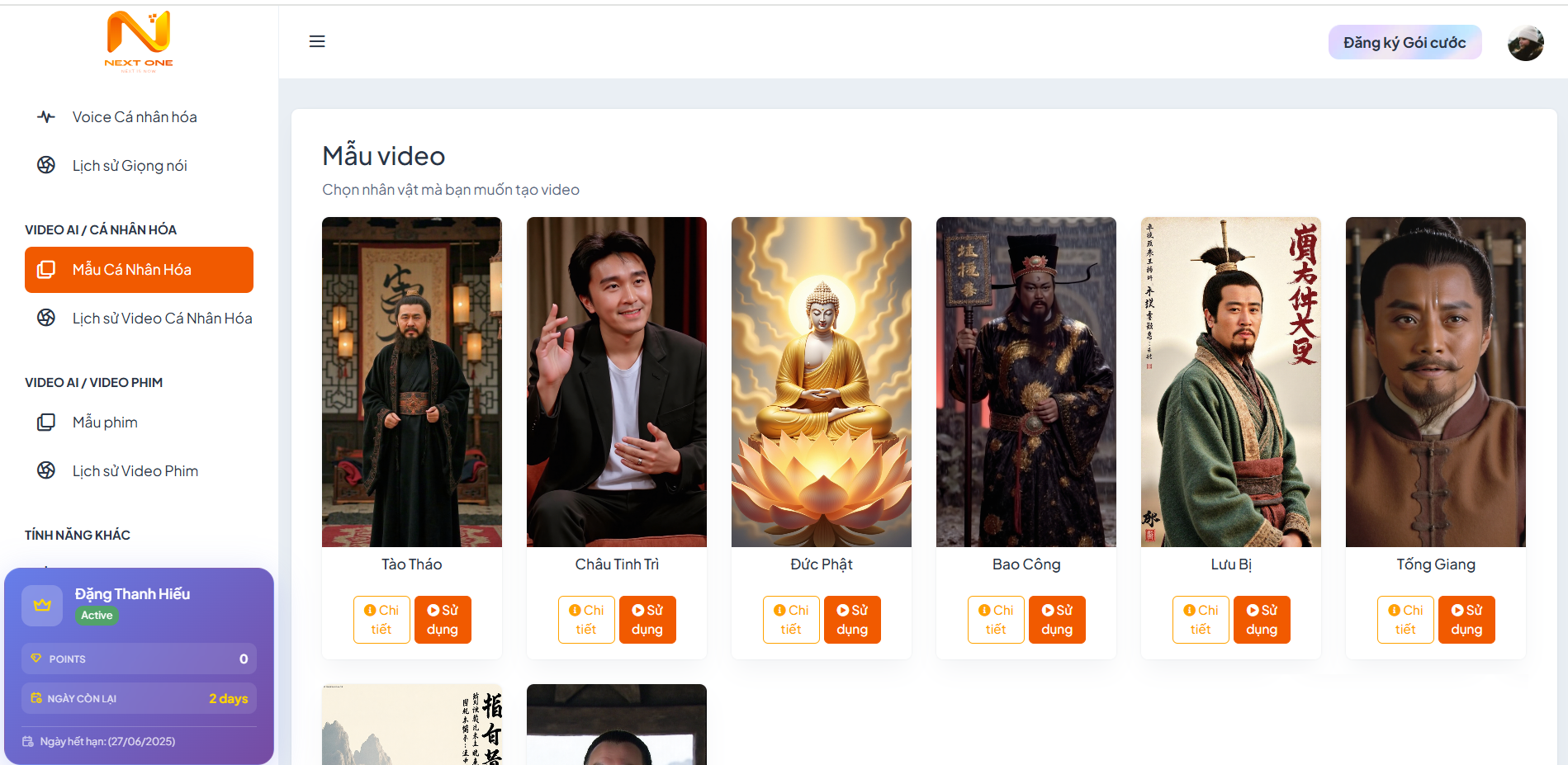The image size is (1568, 765).
Task: Click the Active status badge
Action: [x=97, y=616]
